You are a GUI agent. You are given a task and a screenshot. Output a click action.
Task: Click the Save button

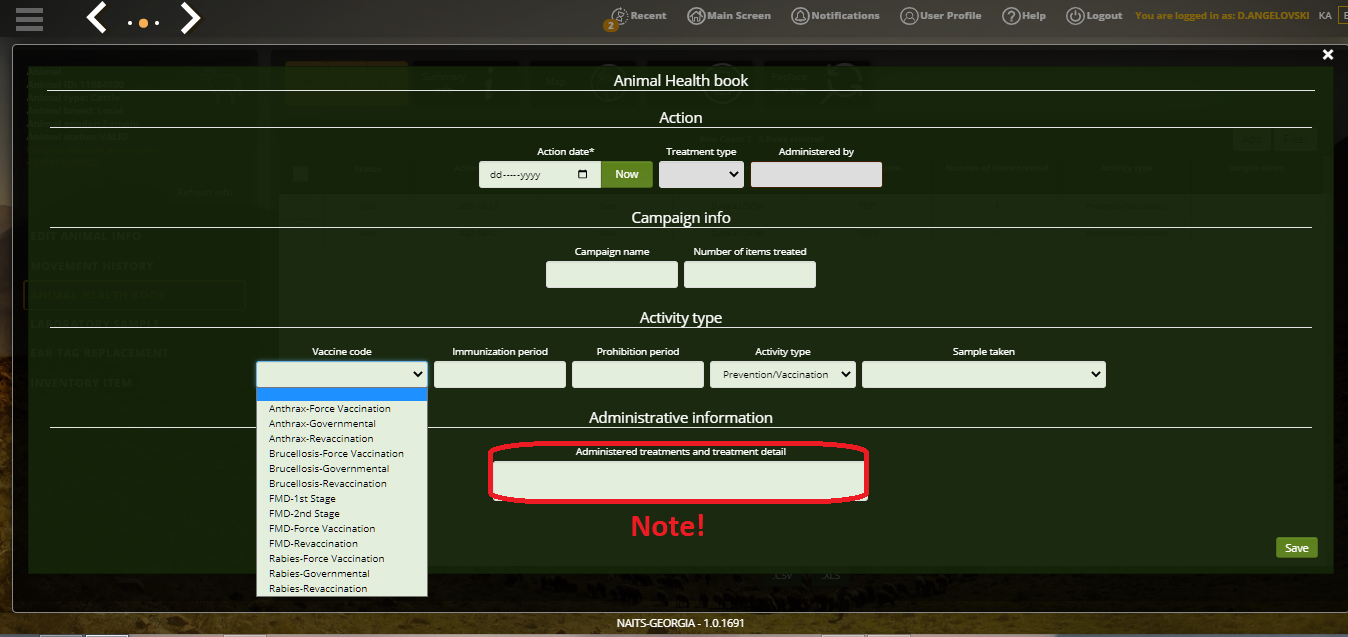click(x=1297, y=547)
